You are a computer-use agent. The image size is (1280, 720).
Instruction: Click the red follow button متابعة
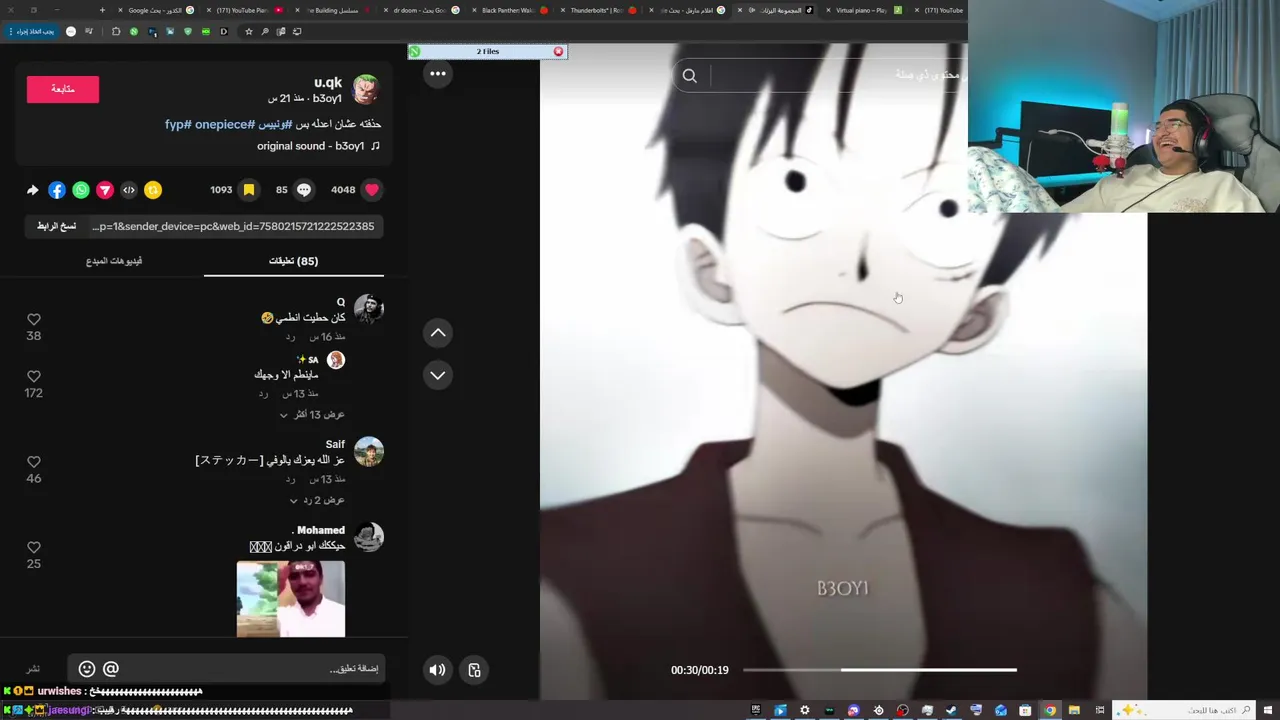click(63, 89)
